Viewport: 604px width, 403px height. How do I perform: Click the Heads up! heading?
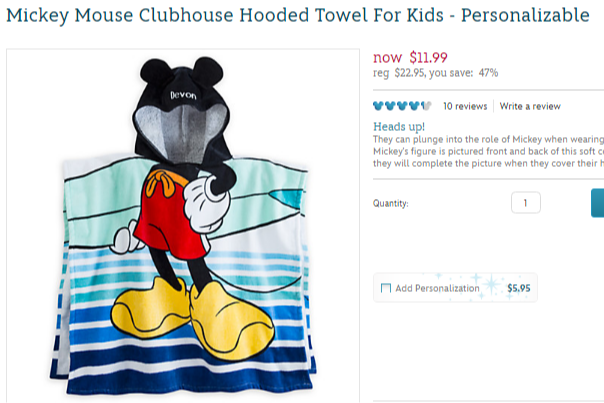(x=399, y=127)
